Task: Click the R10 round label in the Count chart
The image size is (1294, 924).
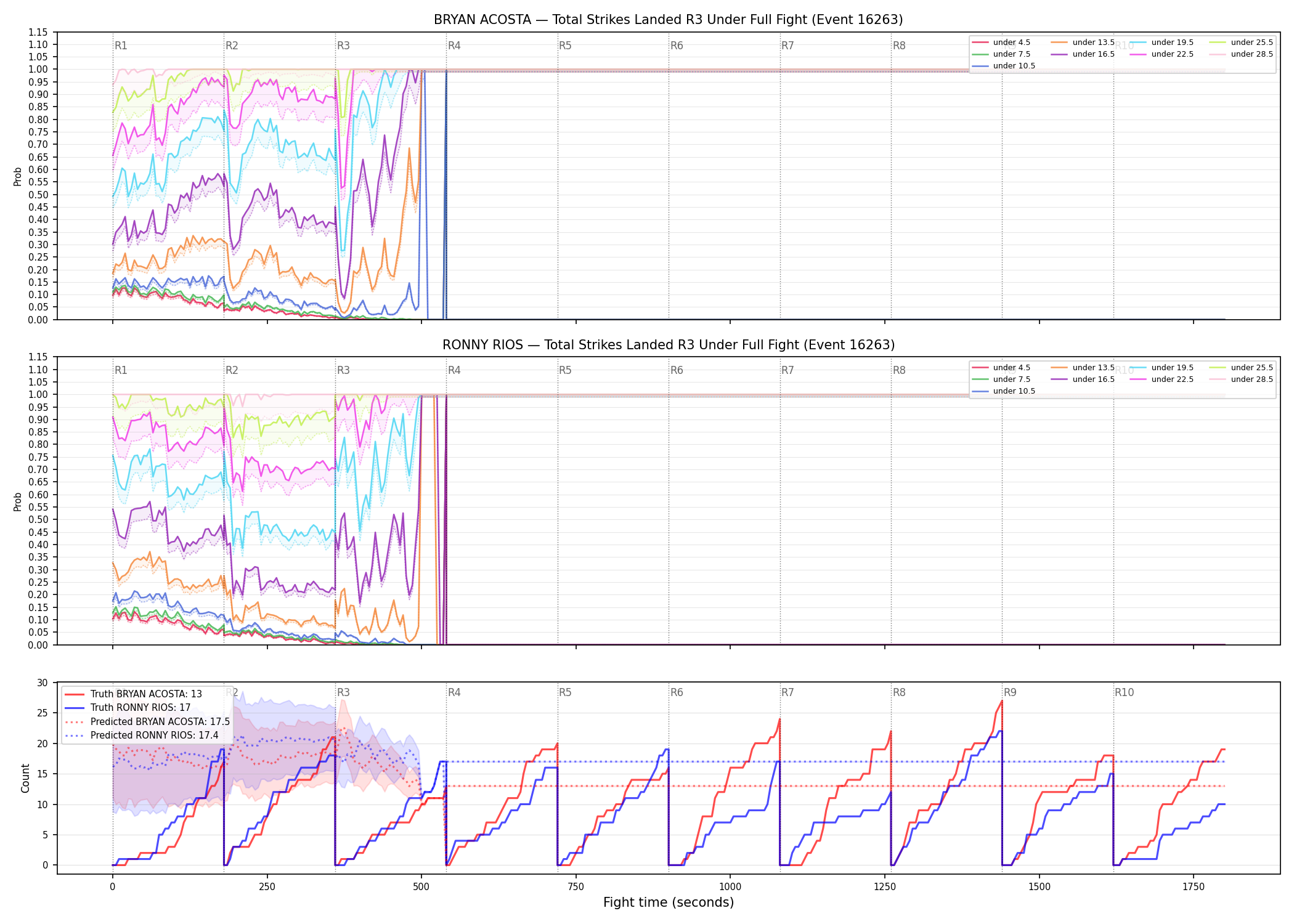Action: (1124, 692)
